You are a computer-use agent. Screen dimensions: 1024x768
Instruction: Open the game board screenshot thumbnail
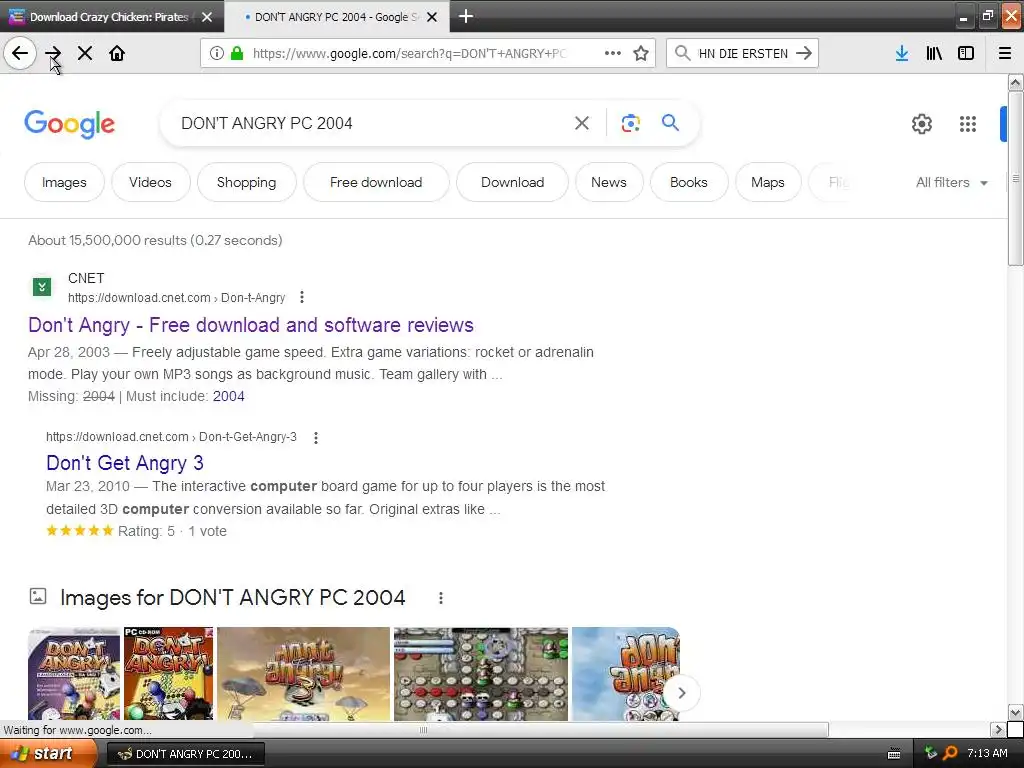click(481, 673)
